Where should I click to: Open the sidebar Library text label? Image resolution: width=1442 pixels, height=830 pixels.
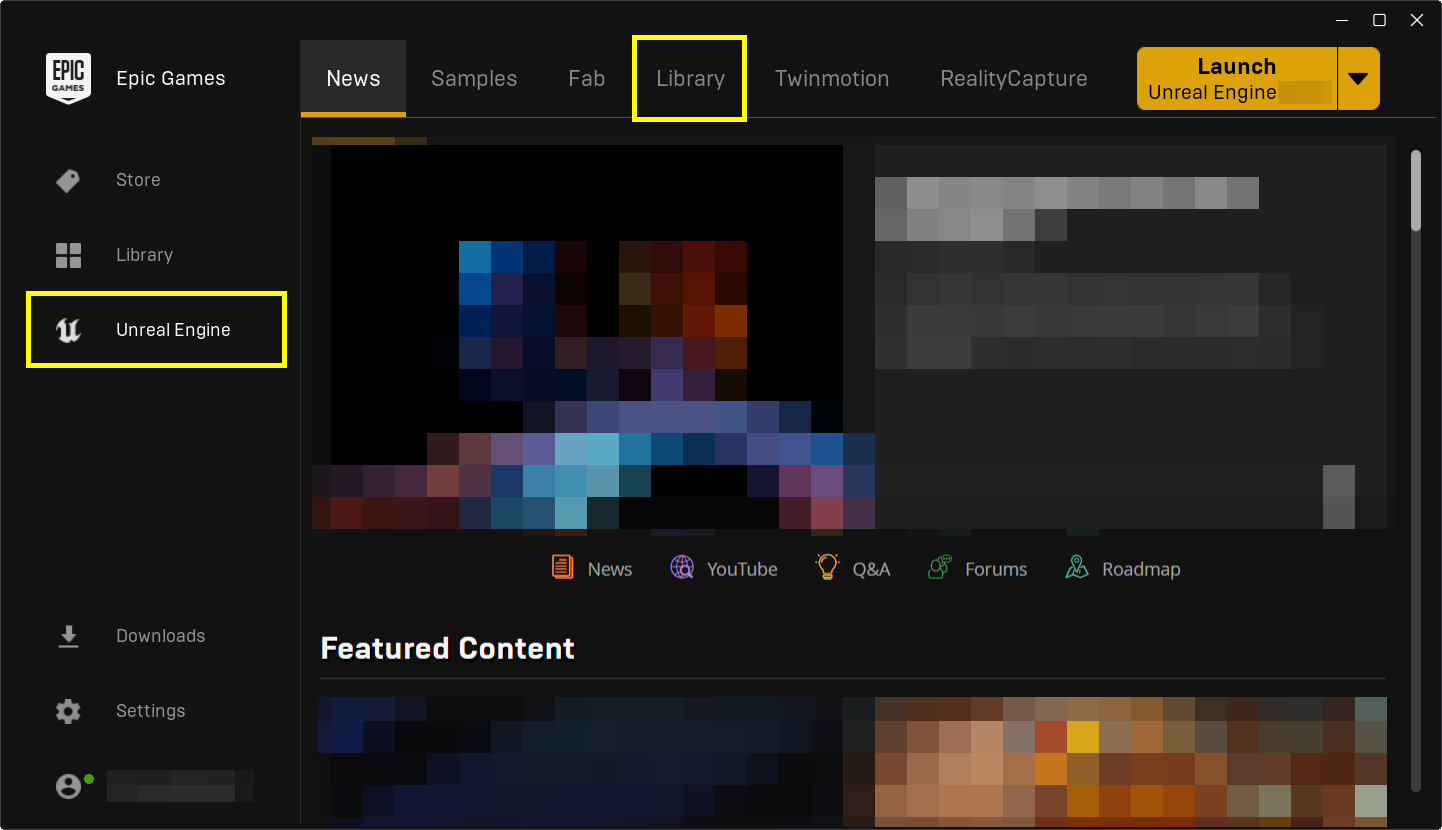145,255
